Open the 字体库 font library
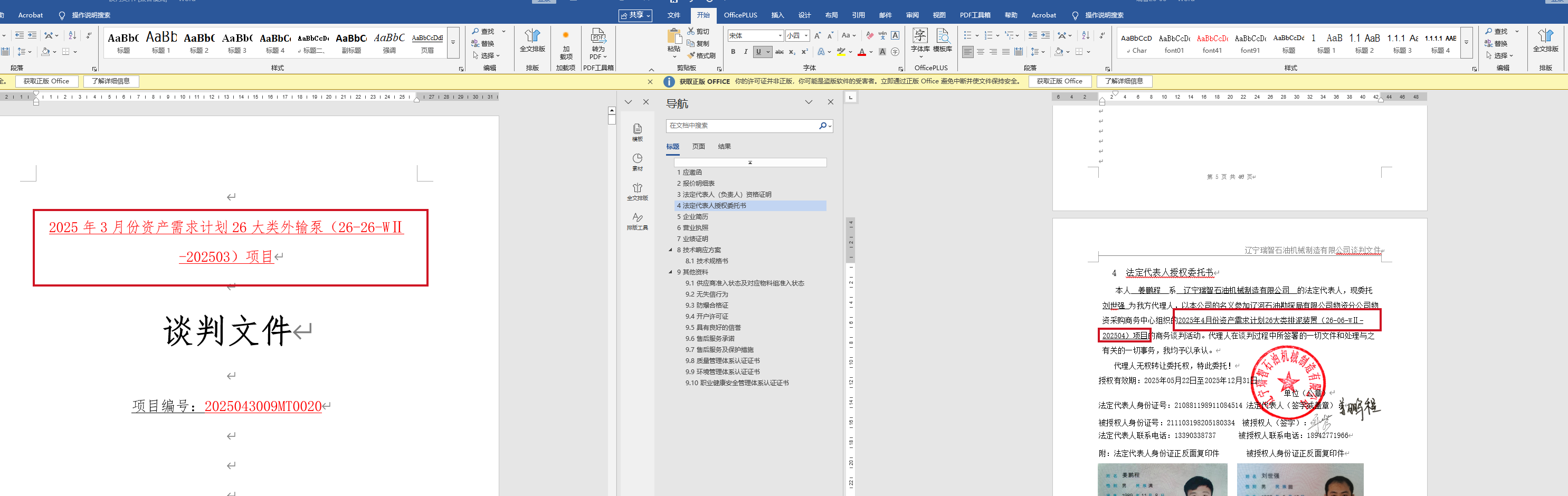 919,40
